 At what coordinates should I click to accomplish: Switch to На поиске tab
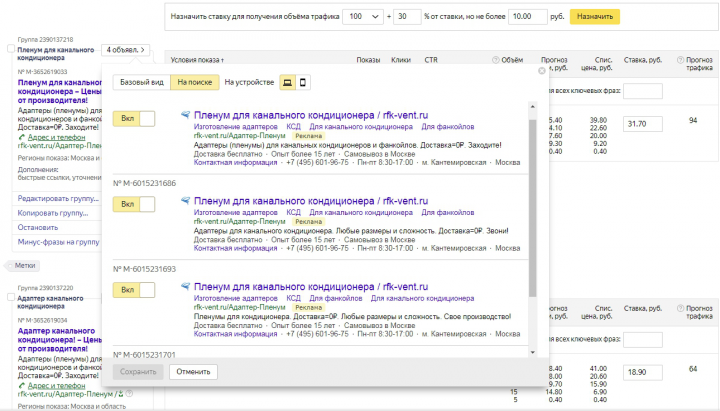click(195, 82)
